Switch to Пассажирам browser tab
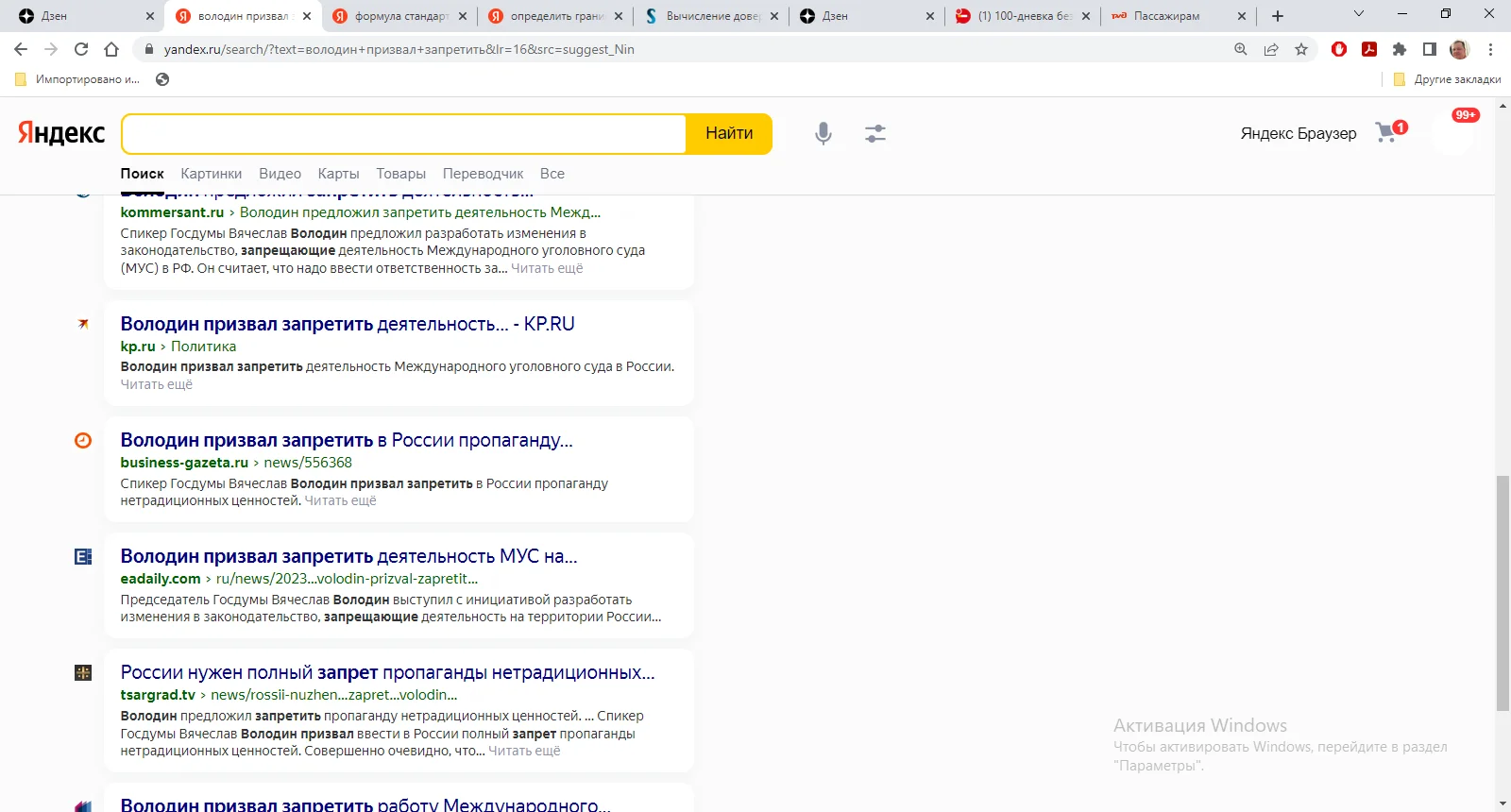Screen dimensions: 1511x812 tap(1179, 16)
